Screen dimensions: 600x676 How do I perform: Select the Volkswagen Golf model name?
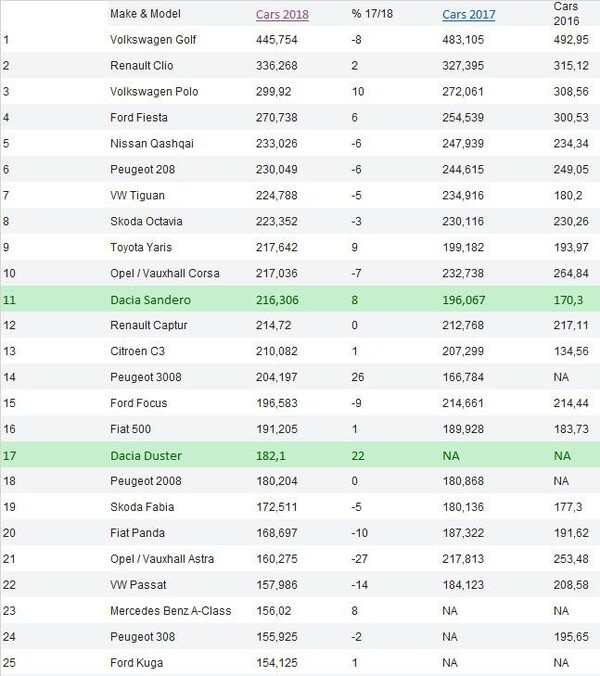click(155, 39)
